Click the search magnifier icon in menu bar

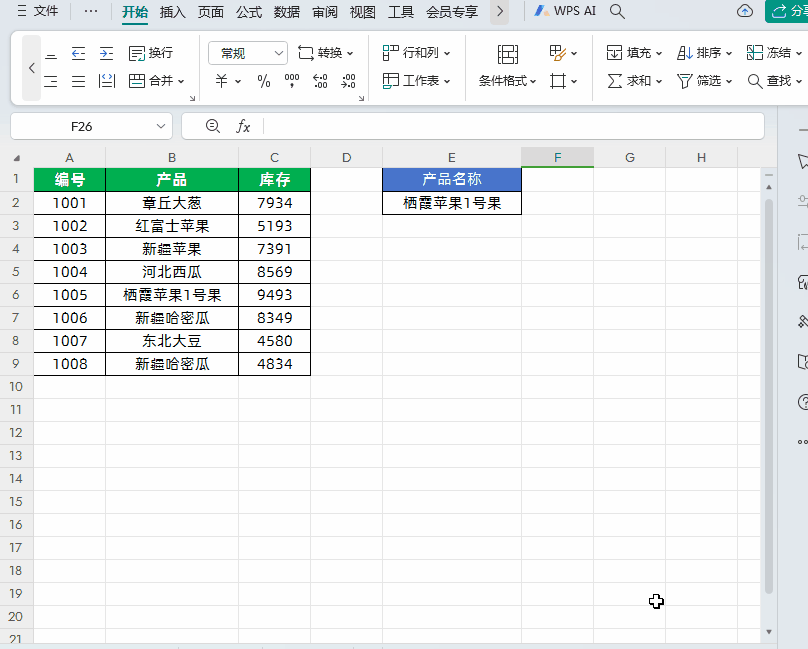point(617,11)
